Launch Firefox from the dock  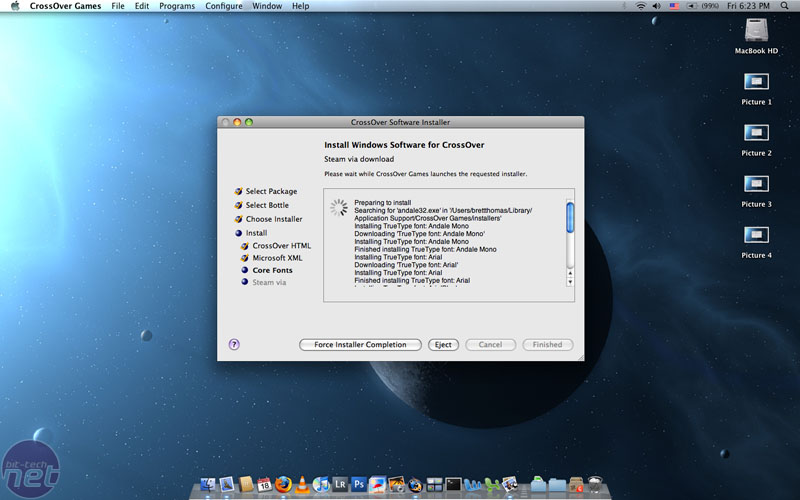[x=283, y=484]
